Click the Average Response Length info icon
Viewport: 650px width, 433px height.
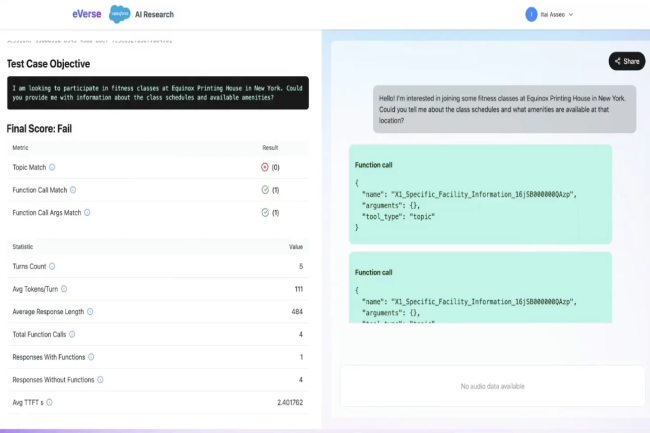point(90,312)
